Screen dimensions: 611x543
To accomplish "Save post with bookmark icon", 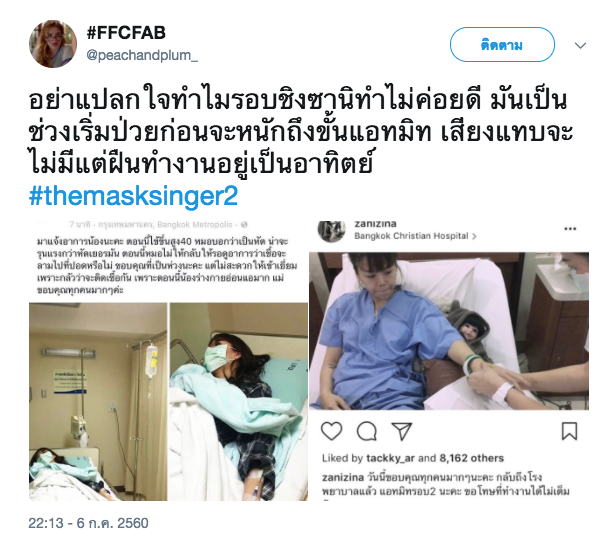I will [x=569, y=431].
